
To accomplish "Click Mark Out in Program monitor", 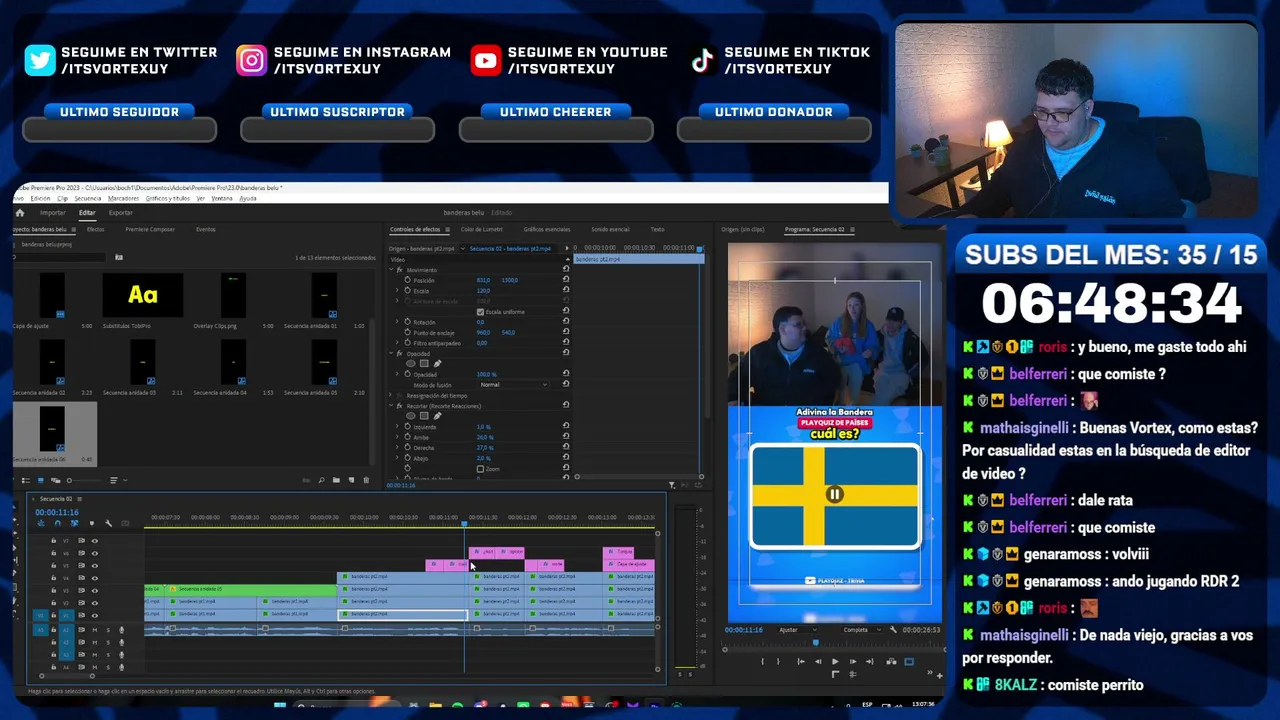I will pyautogui.click(x=778, y=662).
